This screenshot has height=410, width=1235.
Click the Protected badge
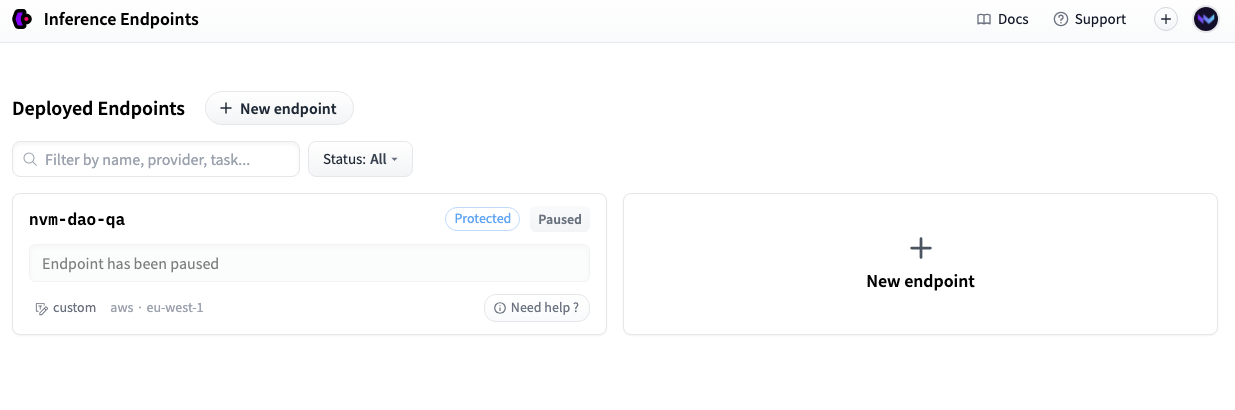(x=482, y=219)
